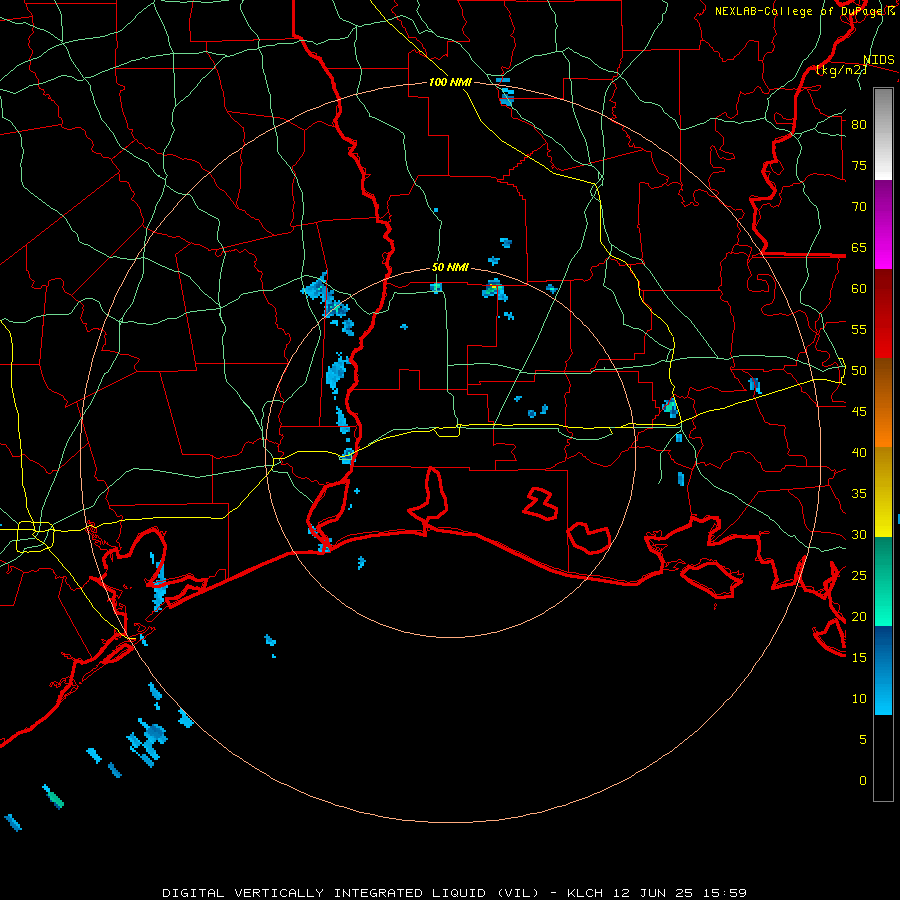Select the 10 value on the scale

click(859, 699)
